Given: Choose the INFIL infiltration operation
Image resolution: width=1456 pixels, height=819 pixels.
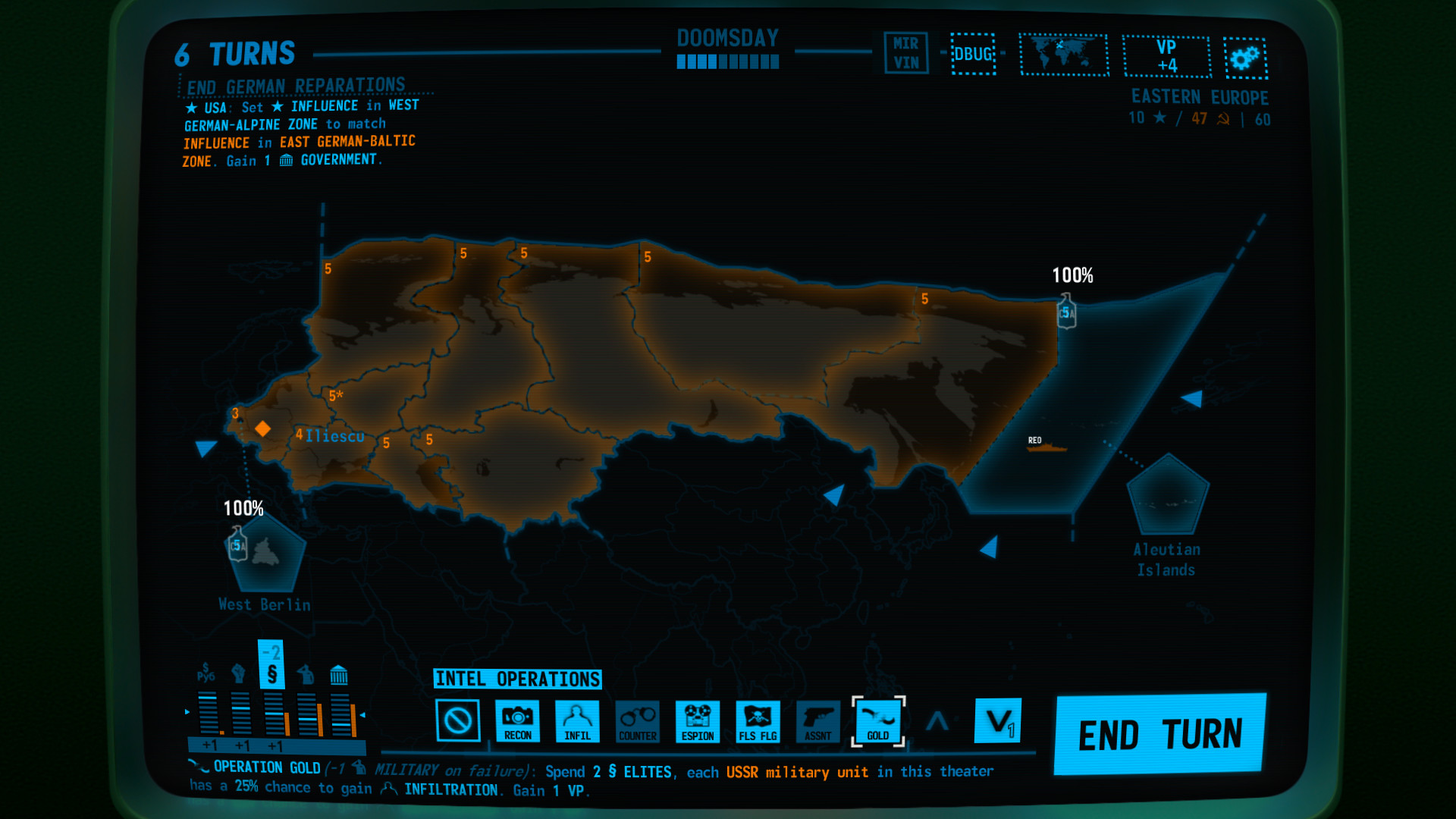Looking at the screenshot, I should 578,721.
